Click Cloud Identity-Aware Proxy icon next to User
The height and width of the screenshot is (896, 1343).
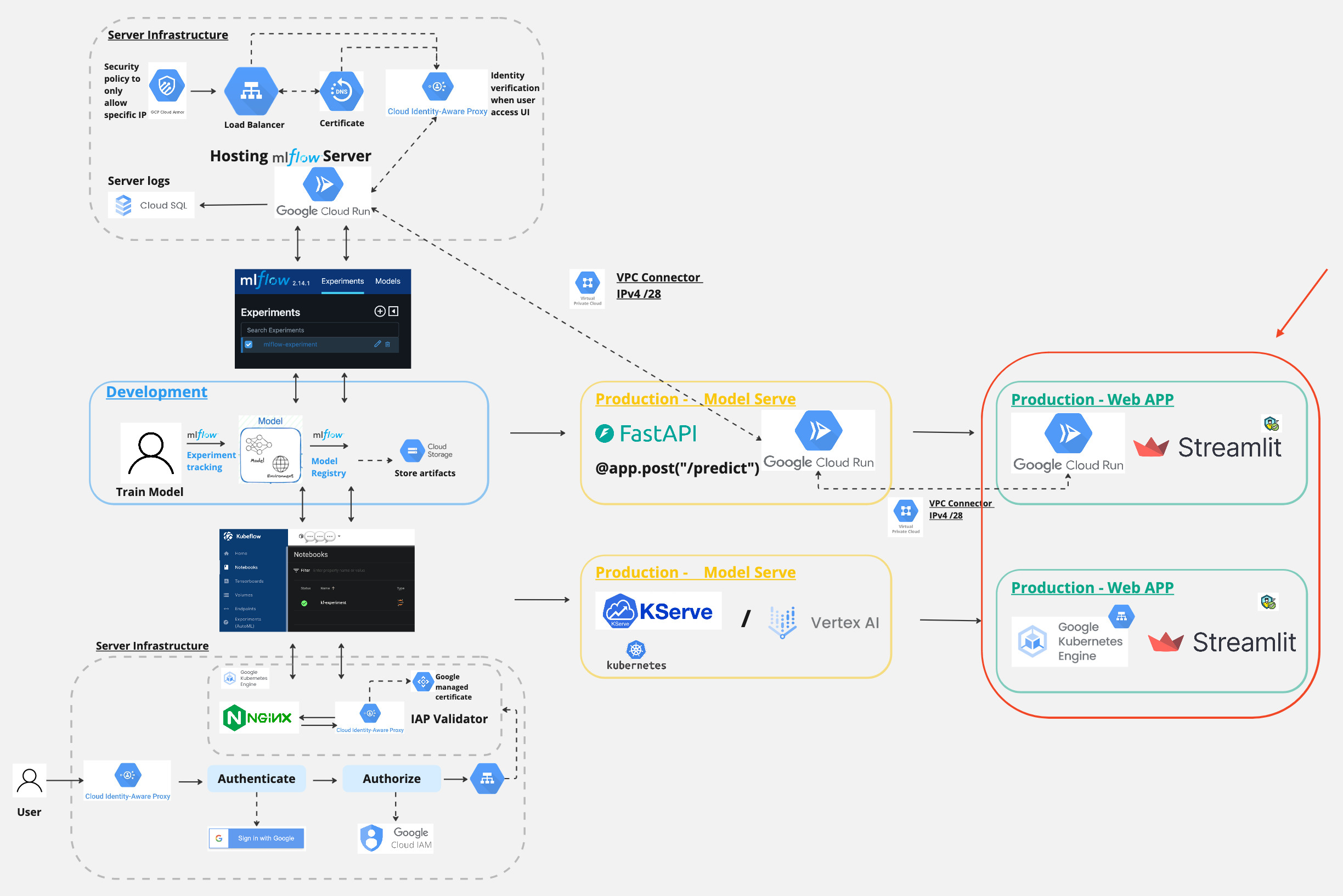128,775
